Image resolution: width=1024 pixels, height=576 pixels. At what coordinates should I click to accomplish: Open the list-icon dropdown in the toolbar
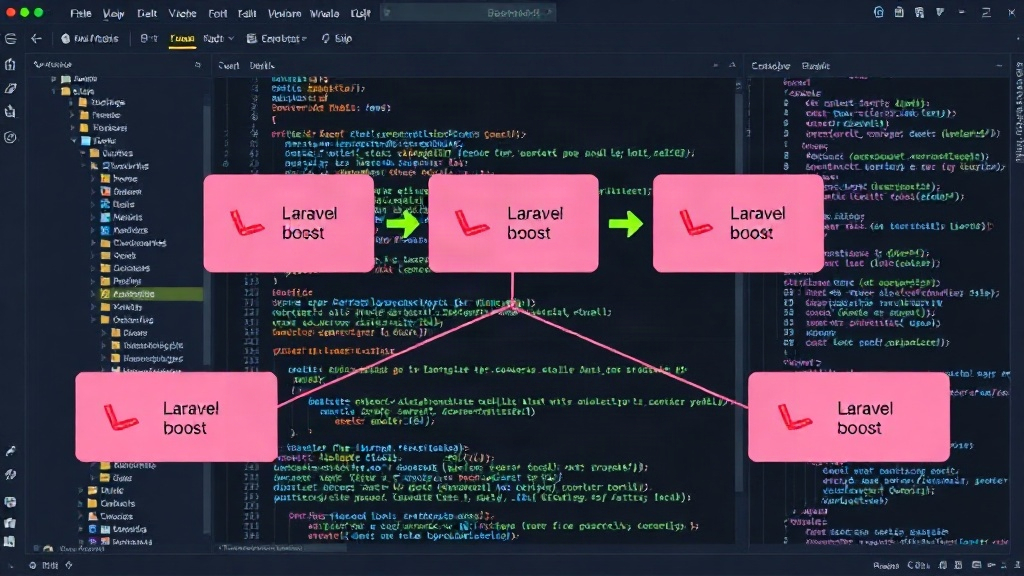pos(276,39)
